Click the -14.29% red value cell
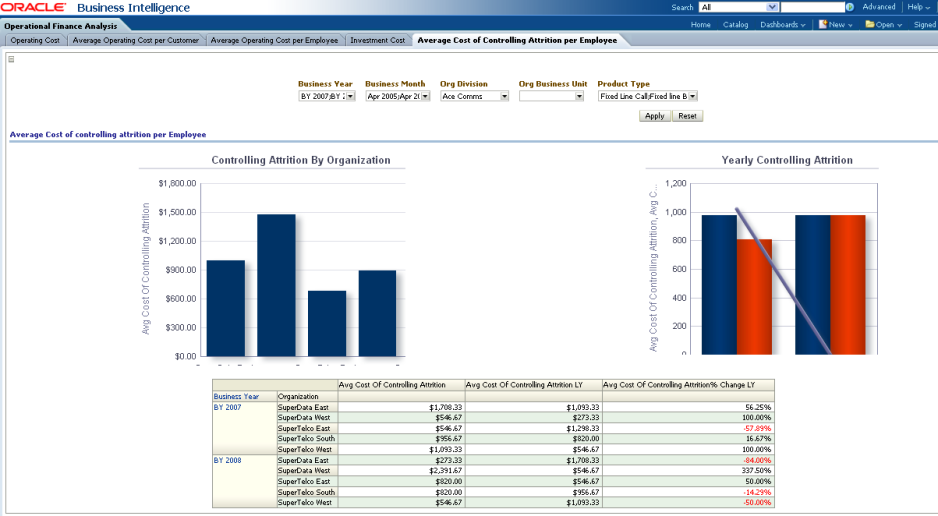This screenshot has width=938, height=516. tap(688, 492)
